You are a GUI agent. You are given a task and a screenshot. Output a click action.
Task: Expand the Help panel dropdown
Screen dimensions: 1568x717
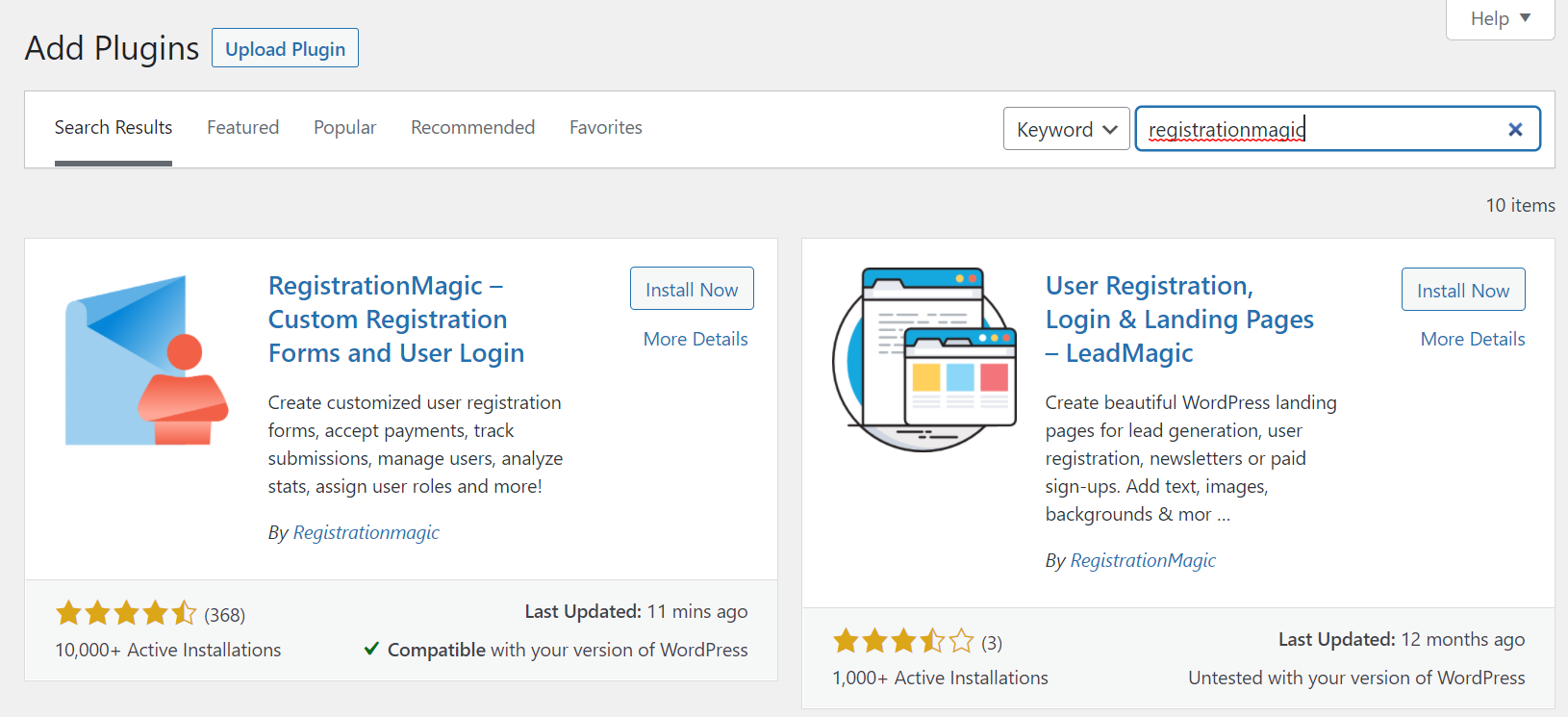(x=1500, y=18)
